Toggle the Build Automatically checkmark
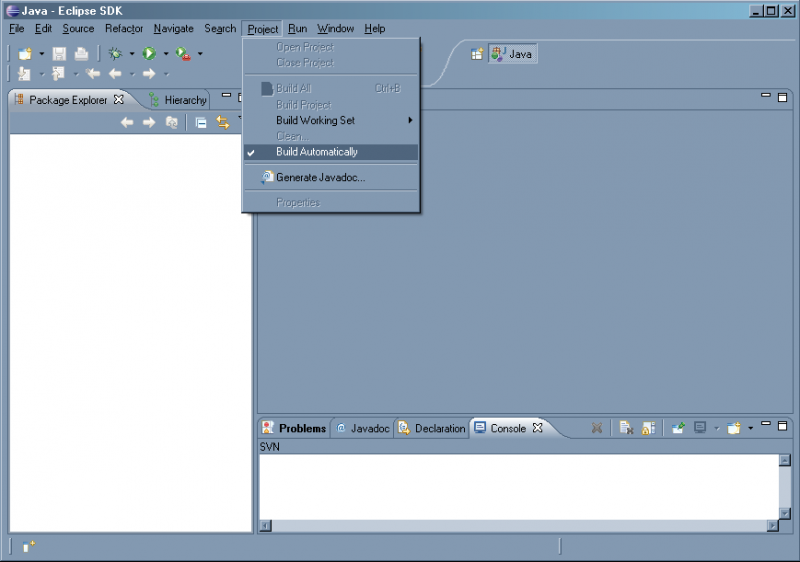 (251, 152)
